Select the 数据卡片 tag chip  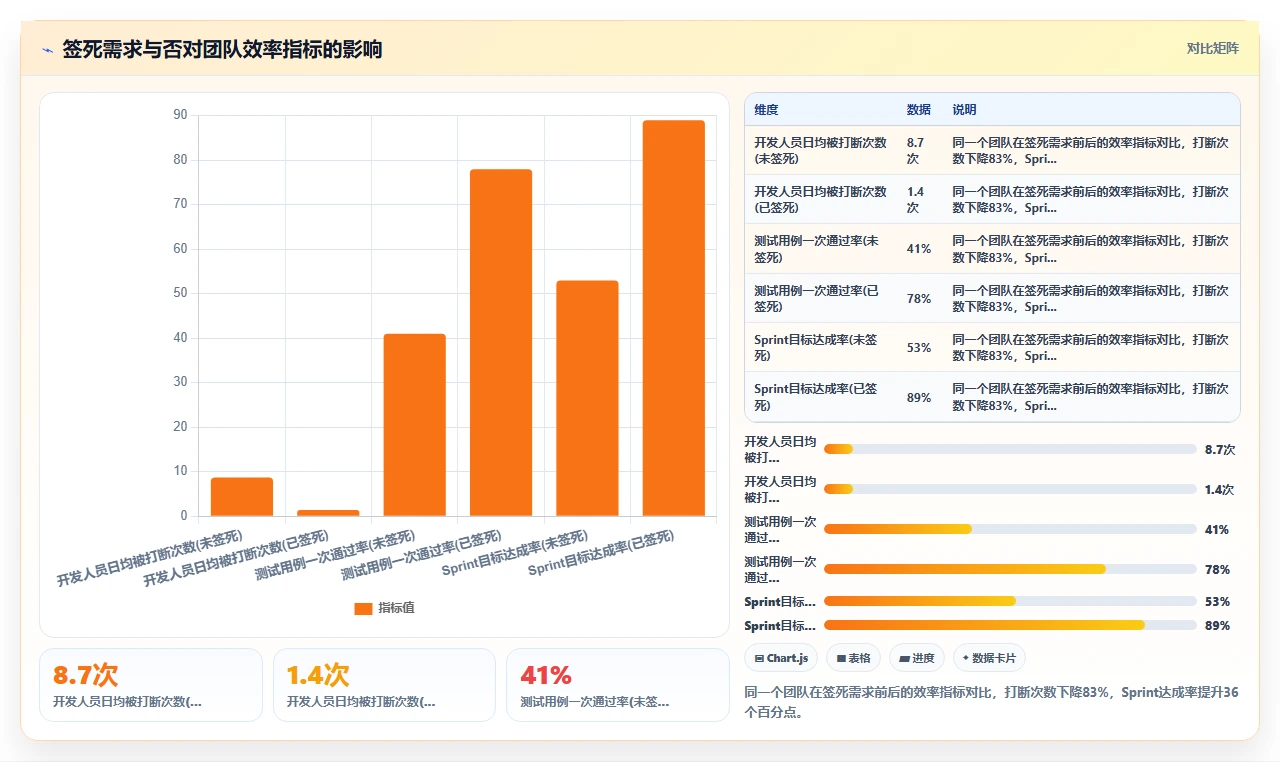click(989, 658)
